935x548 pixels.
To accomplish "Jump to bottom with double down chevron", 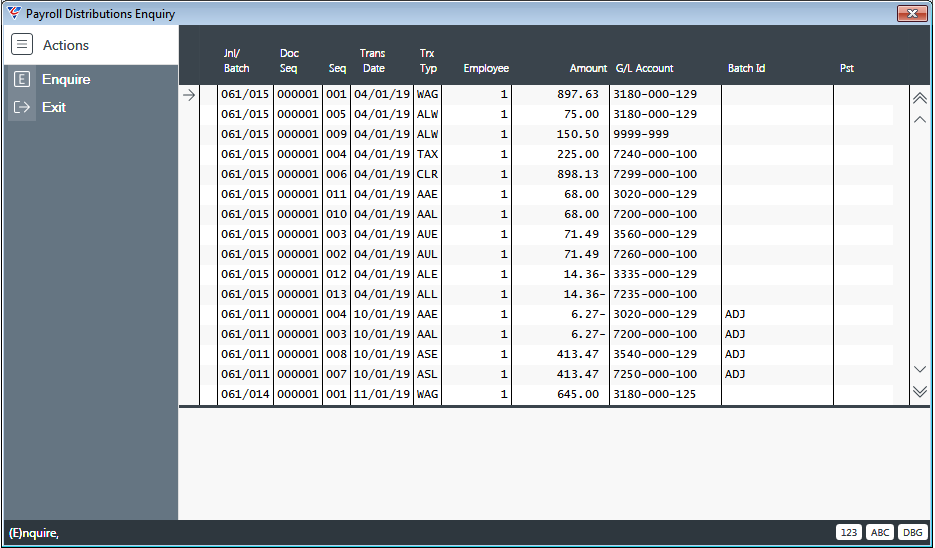I will (919, 391).
